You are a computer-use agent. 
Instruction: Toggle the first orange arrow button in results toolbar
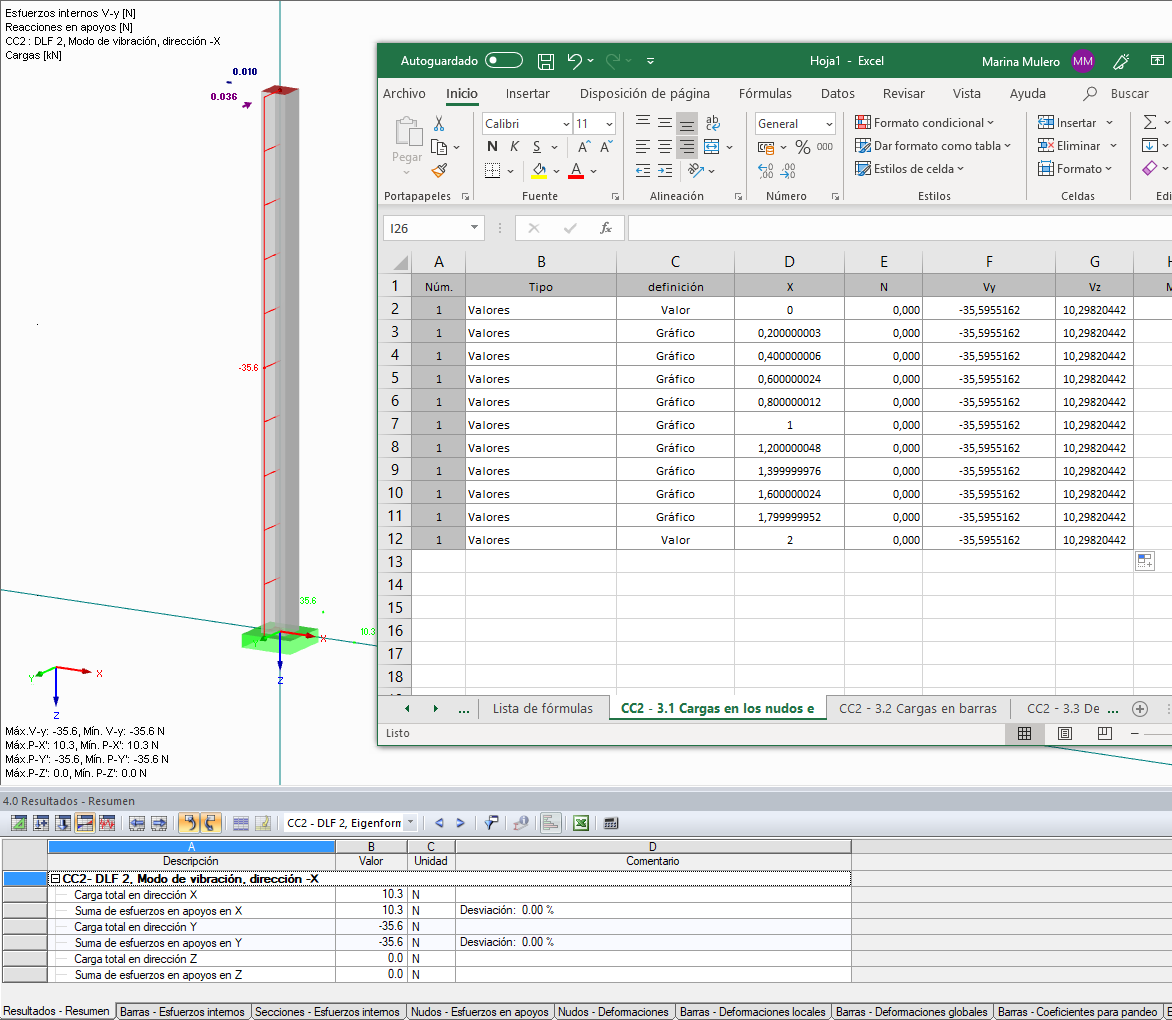189,823
